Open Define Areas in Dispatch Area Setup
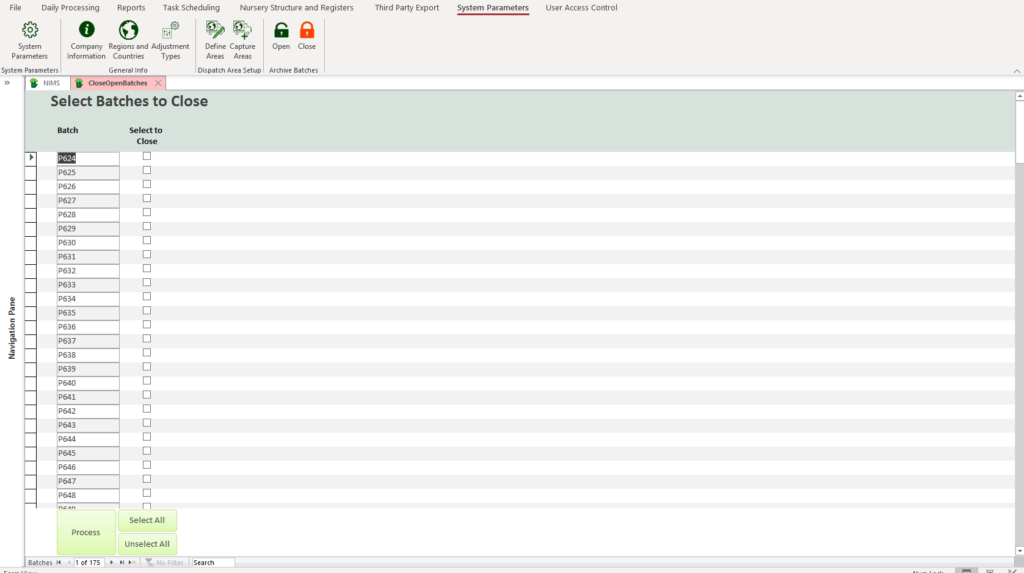Image resolution: width=1024 pixels, height=573 pixels. point(215,32)
